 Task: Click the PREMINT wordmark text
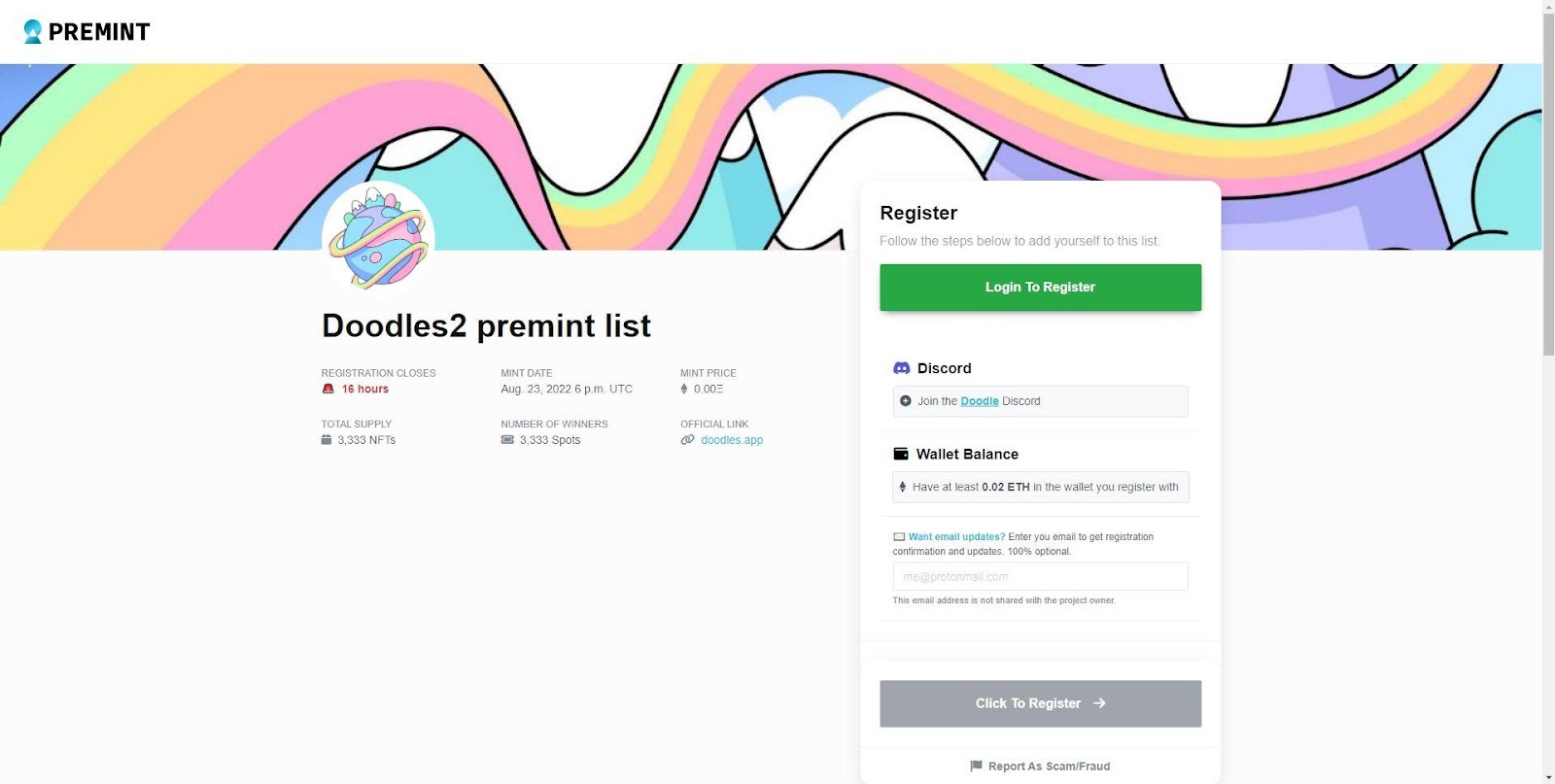(99, 32)
